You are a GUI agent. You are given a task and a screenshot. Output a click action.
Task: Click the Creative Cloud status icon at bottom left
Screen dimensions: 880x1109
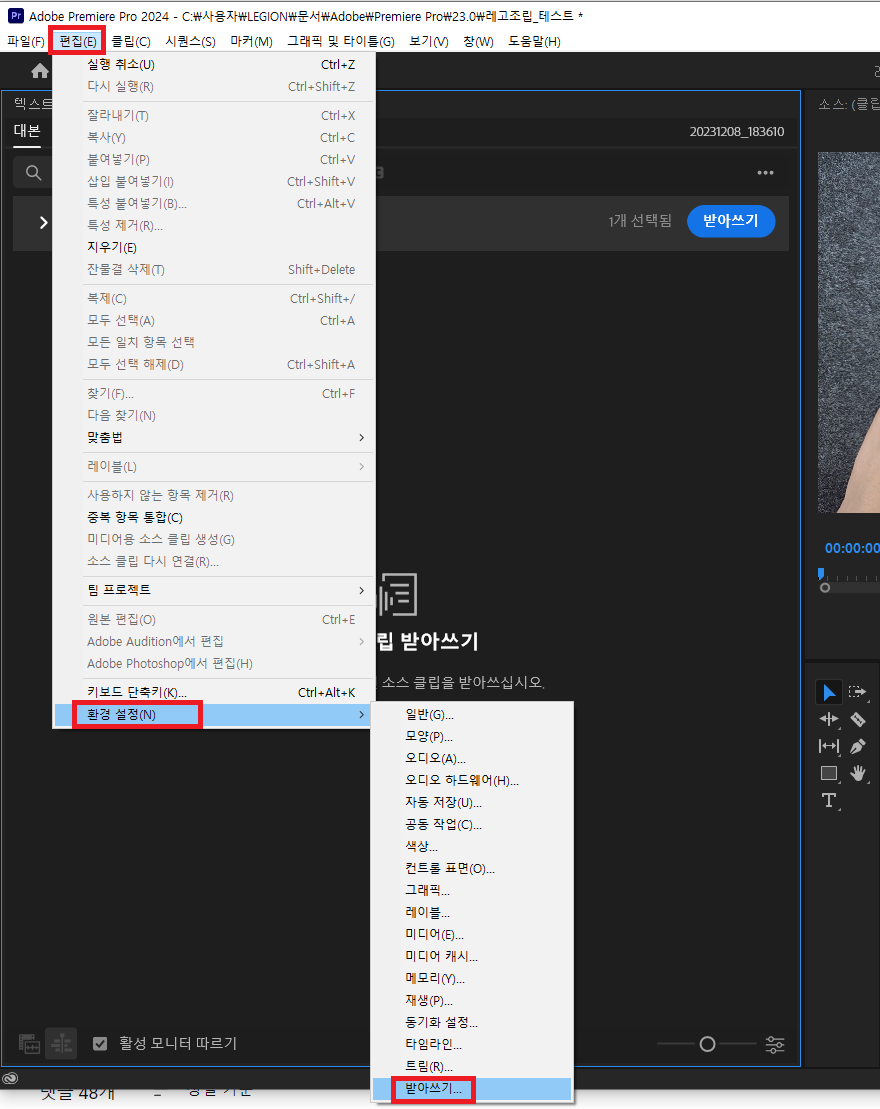10,1079
